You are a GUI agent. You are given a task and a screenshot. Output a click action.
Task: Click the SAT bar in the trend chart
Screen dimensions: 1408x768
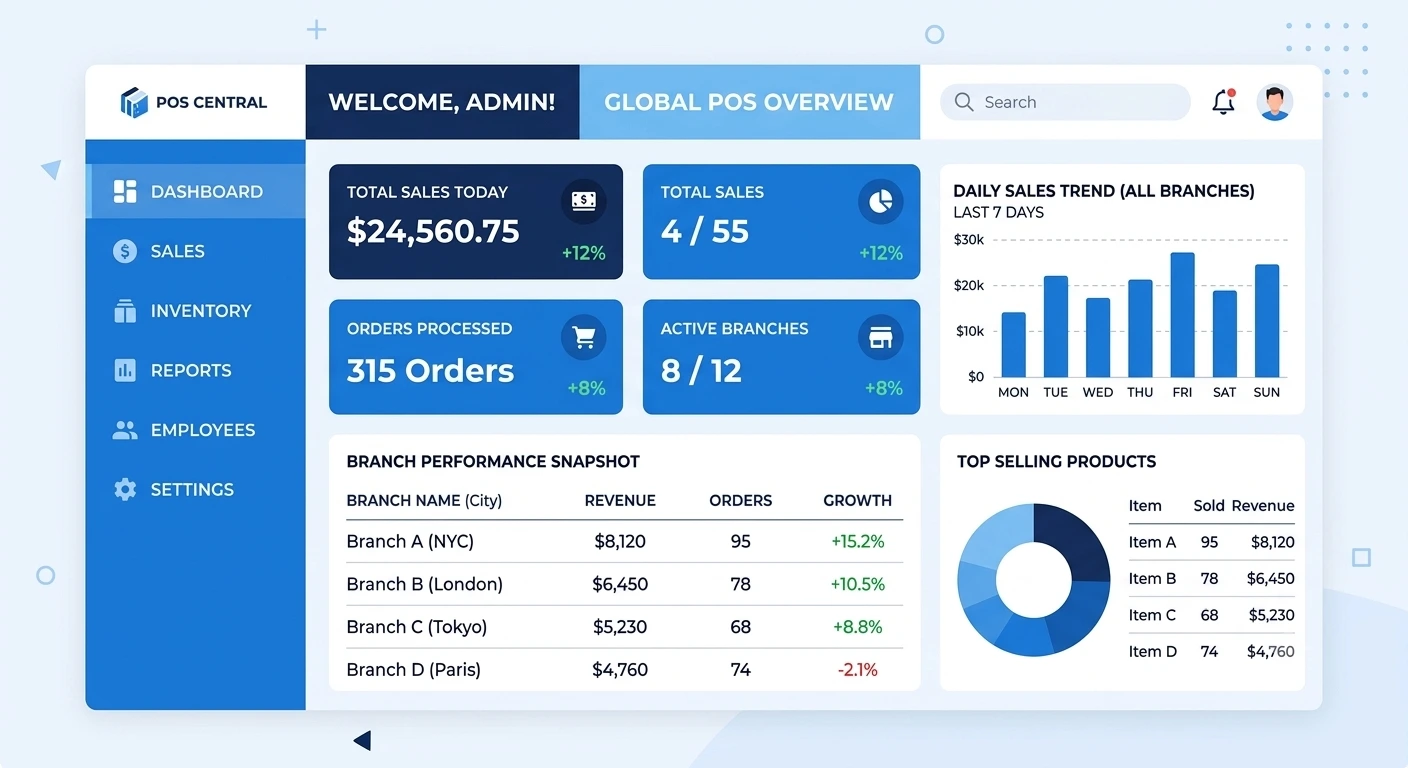click(1224, 333)
